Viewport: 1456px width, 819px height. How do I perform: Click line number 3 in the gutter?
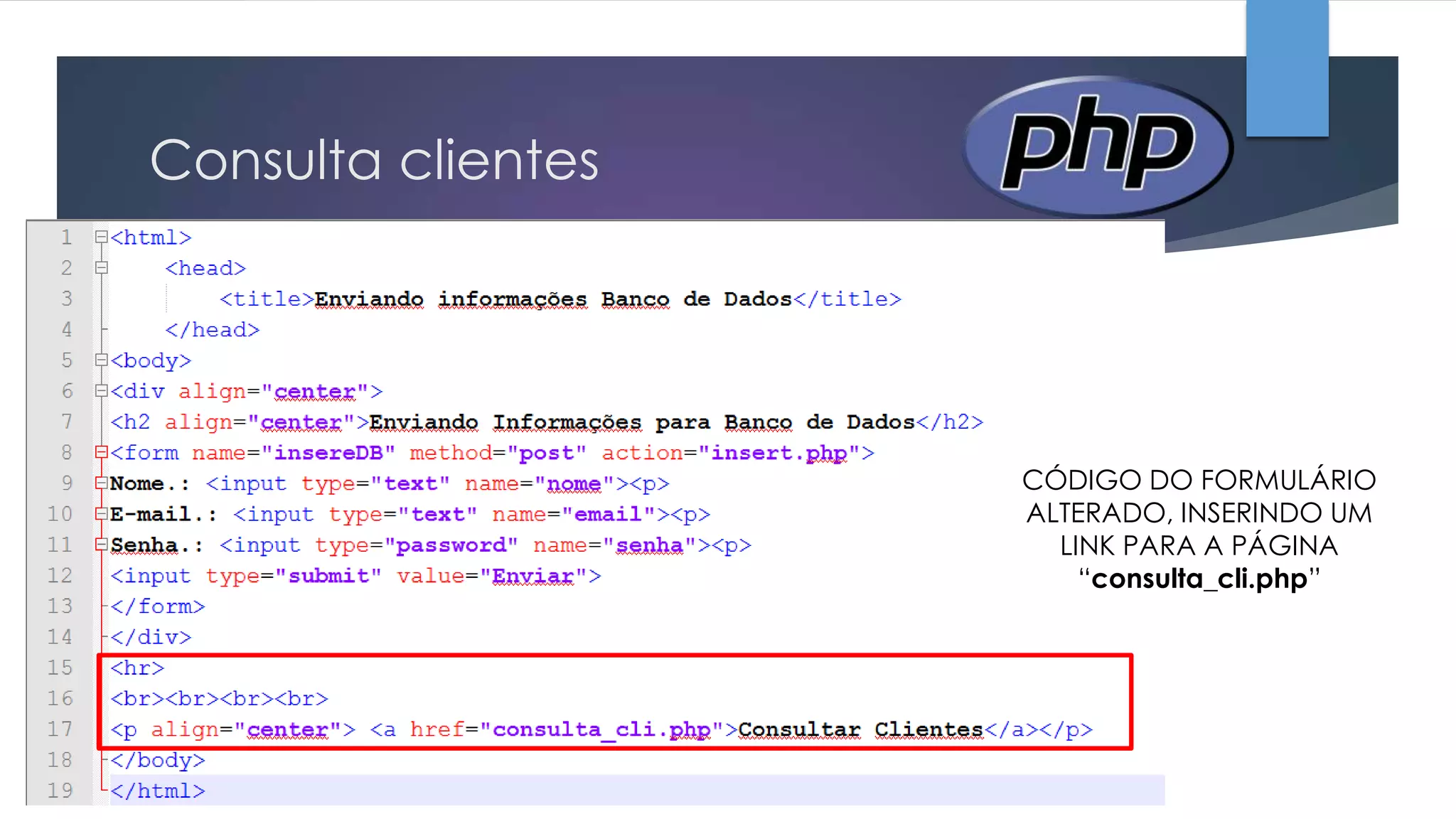click(x=66, y=298)
